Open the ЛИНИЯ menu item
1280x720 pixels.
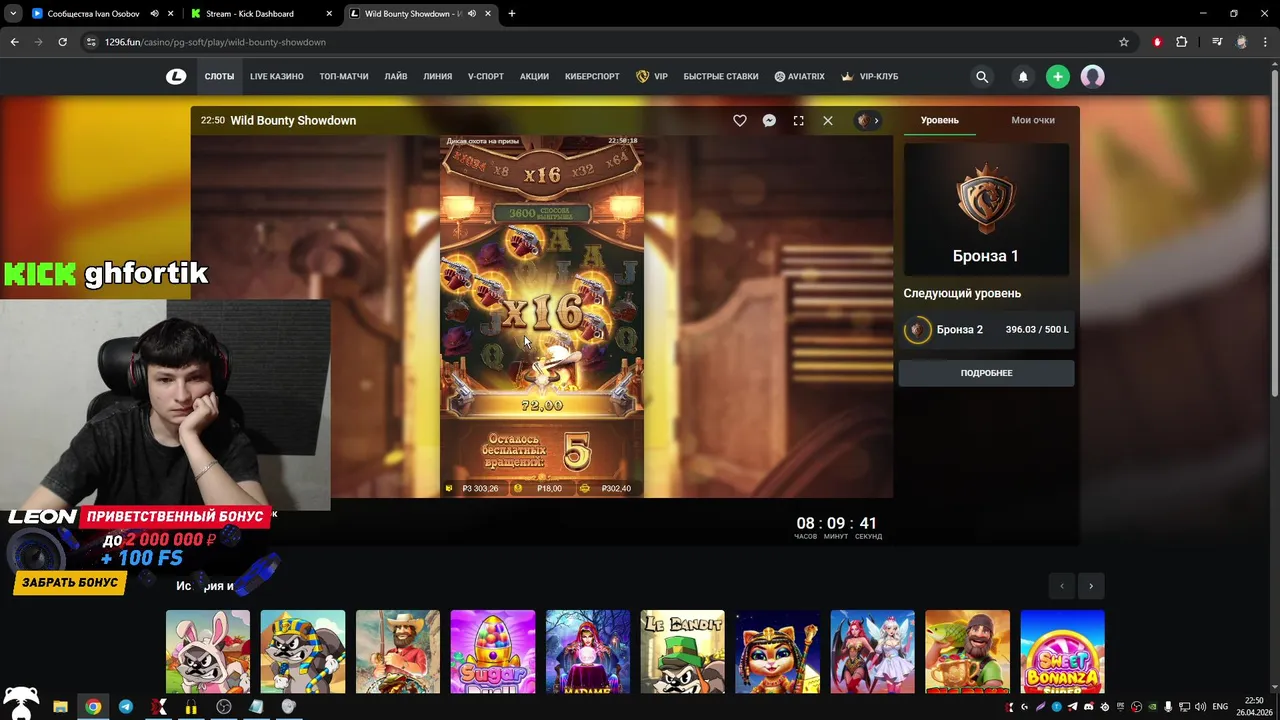pos(438,76)
